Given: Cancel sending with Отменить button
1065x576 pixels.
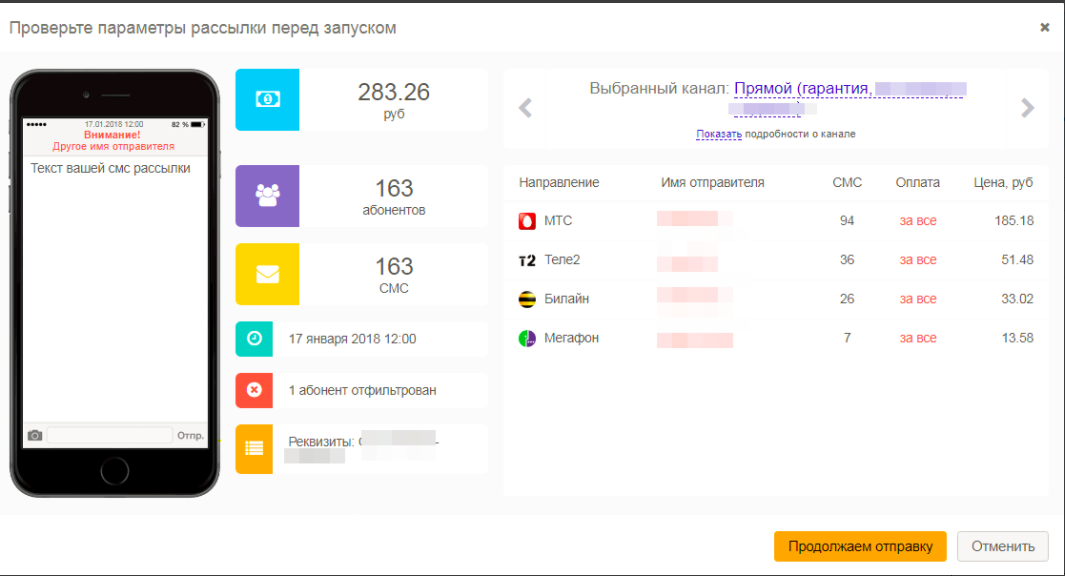Looking at the screenshot, I should [x=1003, y=546].
